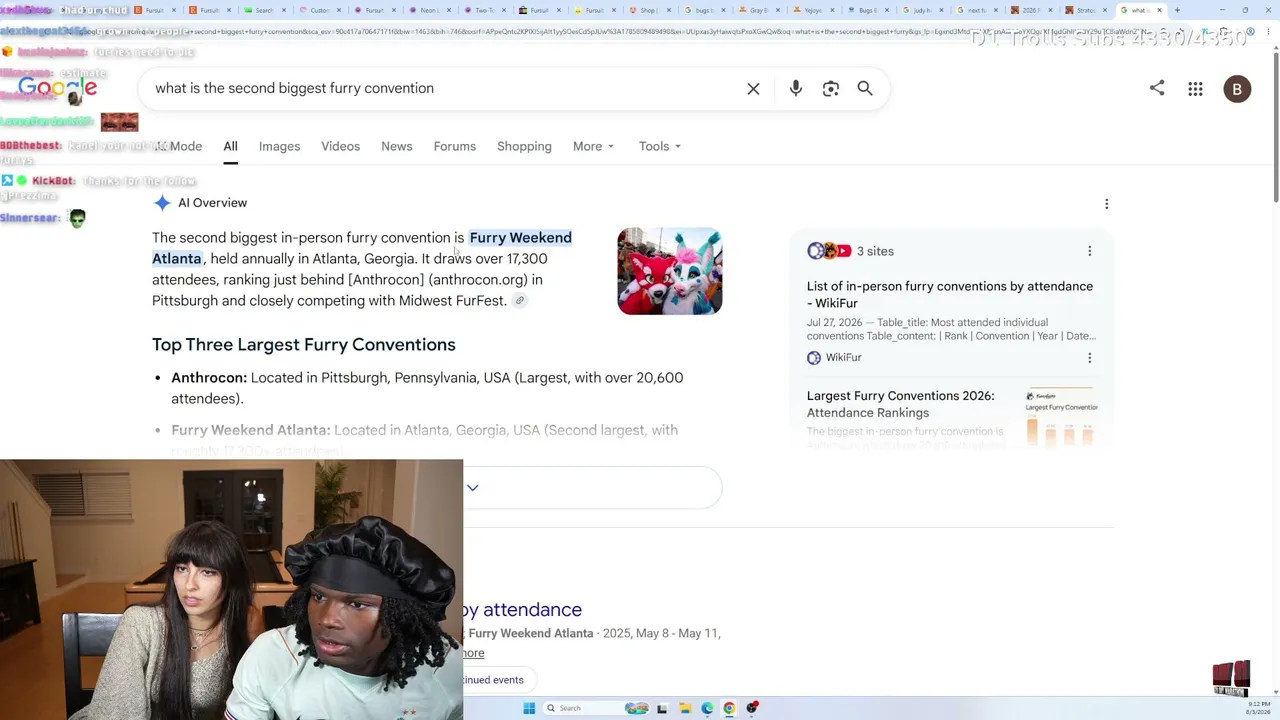This screenshot has height=720, width=1280.
Task: Submit the search with the magnifier icon
Action: click(x=865, y=89)
